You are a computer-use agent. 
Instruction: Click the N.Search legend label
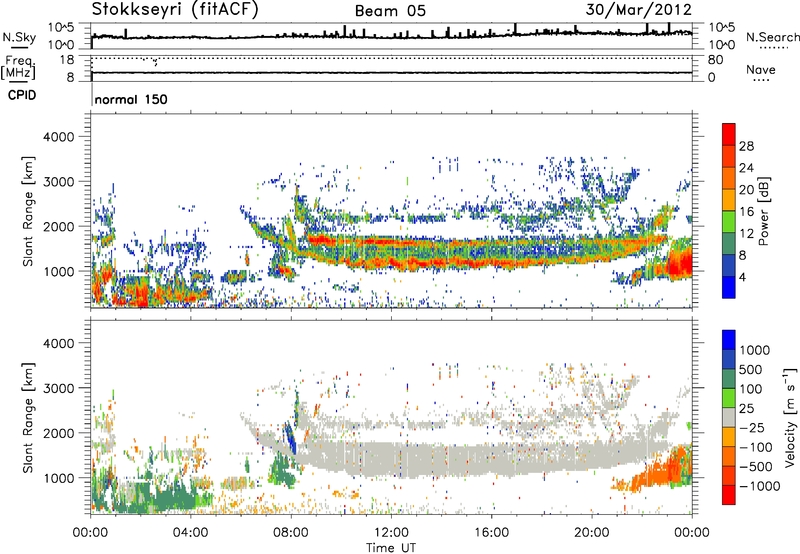(x=772, y=37)
